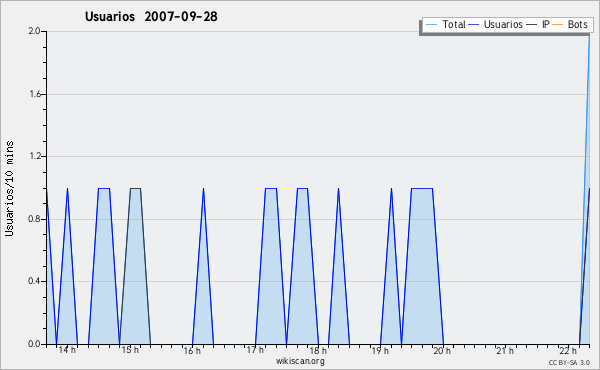Click the data peak just after 16 h
Image resolution: width=600 pixels, height=370 pixels.
[203, 266]
